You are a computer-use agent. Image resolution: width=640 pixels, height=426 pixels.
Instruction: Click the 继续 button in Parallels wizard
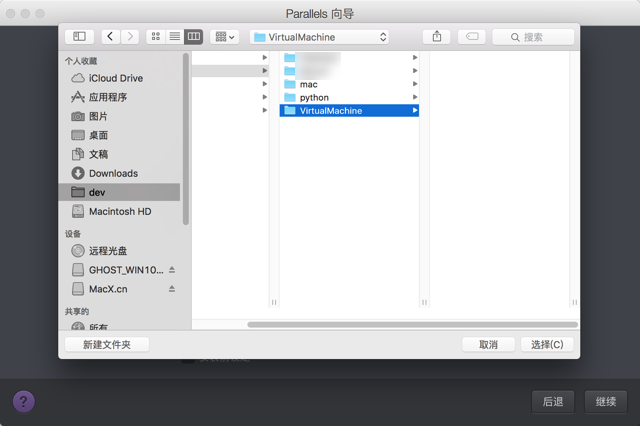coord(606,402)
